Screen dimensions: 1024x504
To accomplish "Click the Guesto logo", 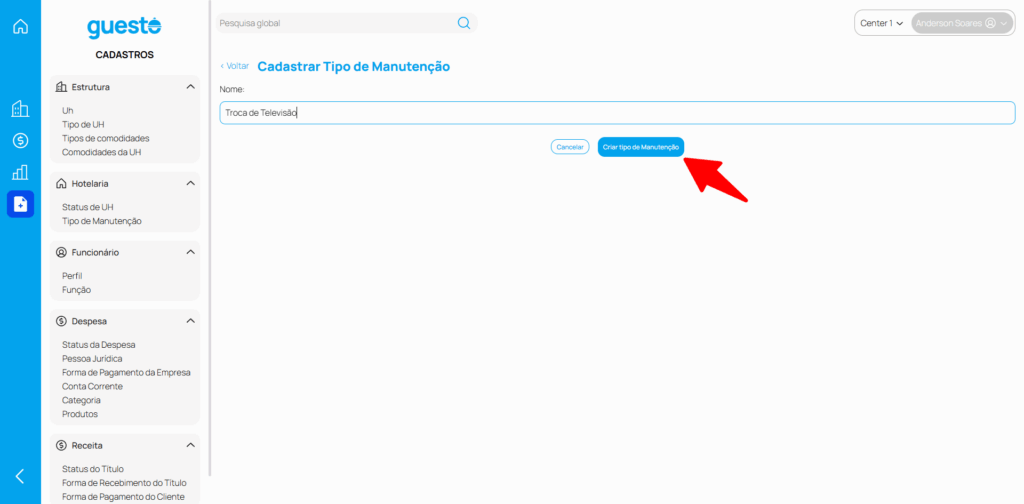I will pos(124,28).
